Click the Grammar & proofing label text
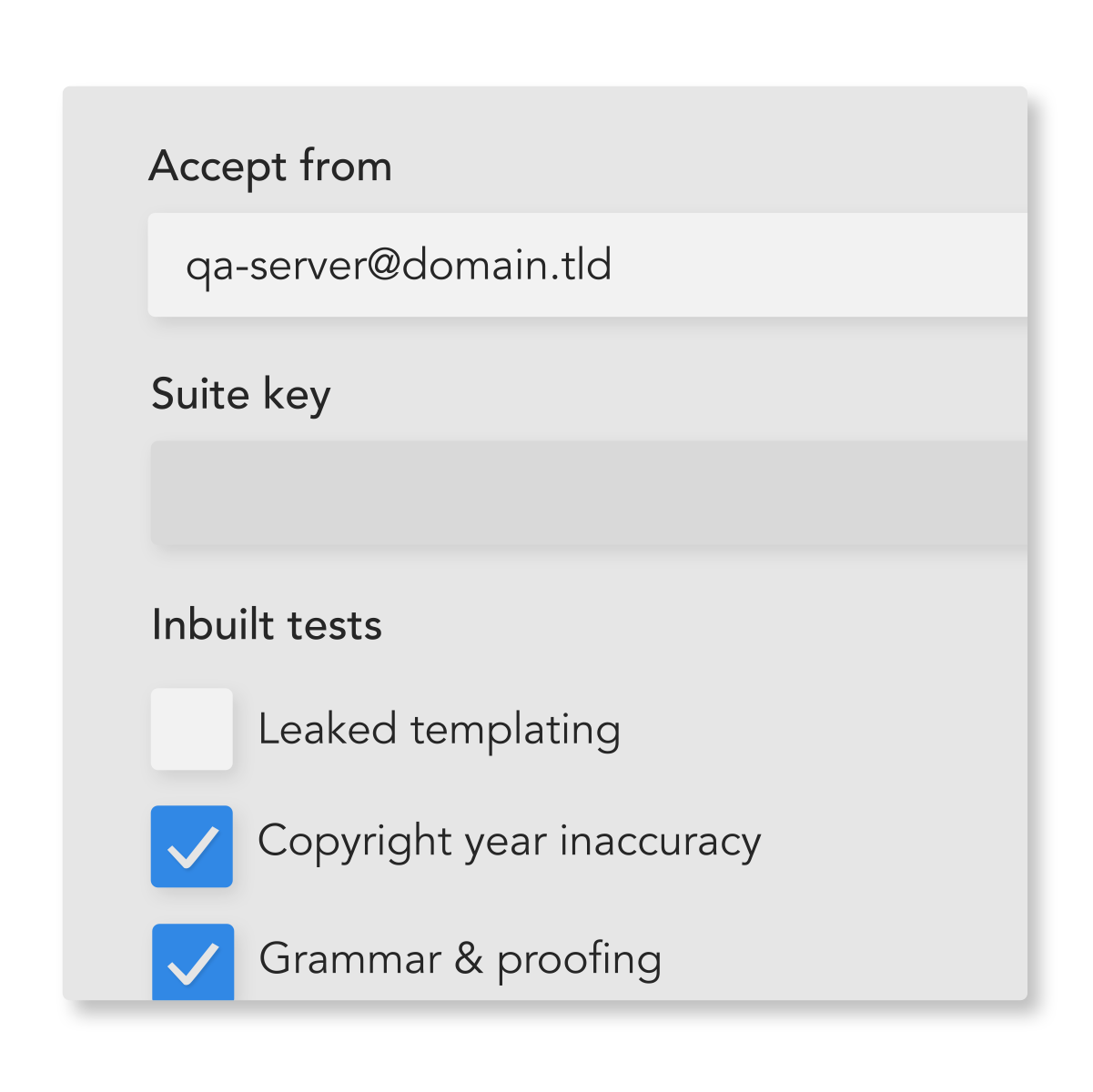Screen dimensions: 1093x1092 pyautogui.click(x=460, y=959)
